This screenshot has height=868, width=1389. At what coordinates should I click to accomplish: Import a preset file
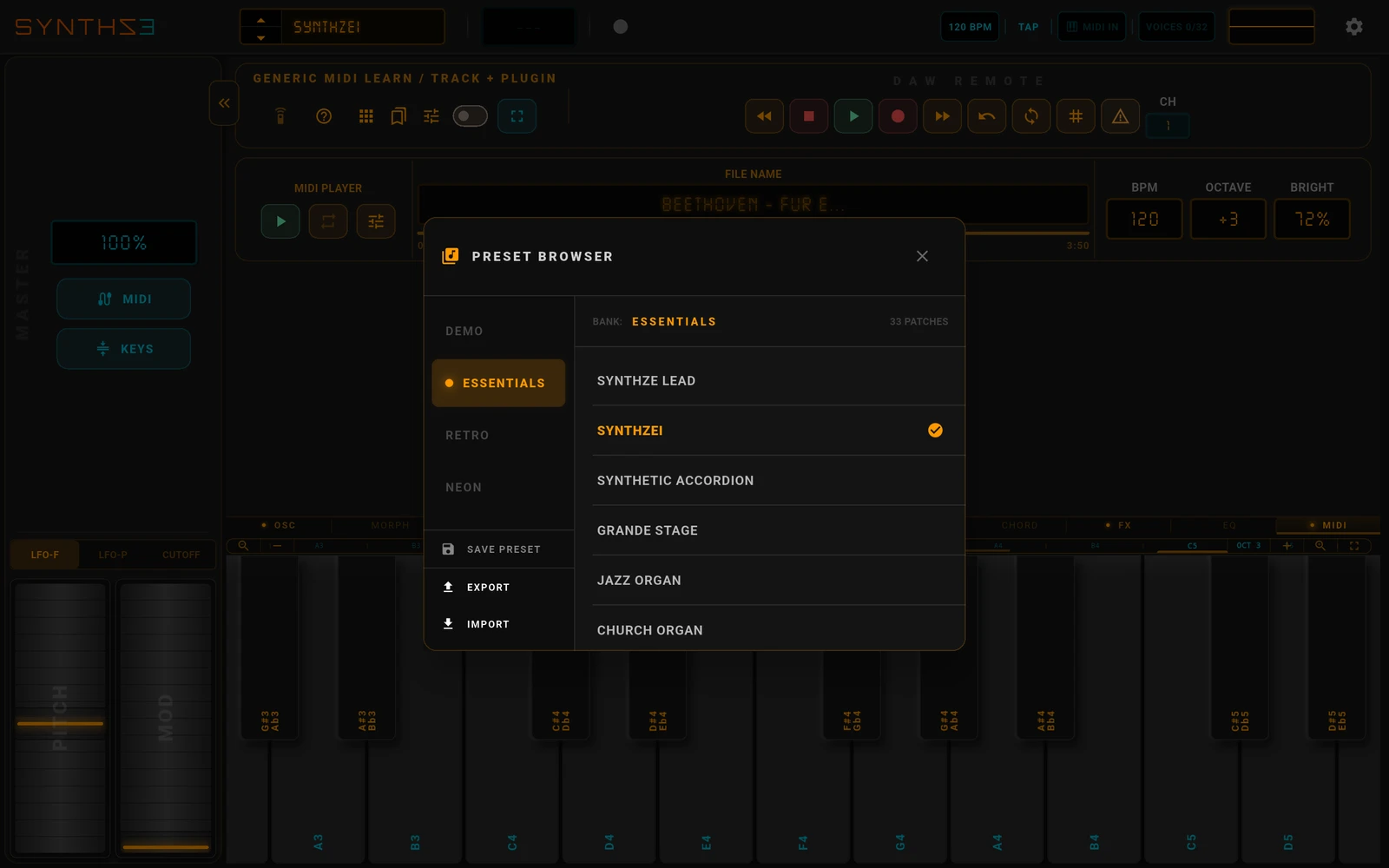click(x=498, y=624)
